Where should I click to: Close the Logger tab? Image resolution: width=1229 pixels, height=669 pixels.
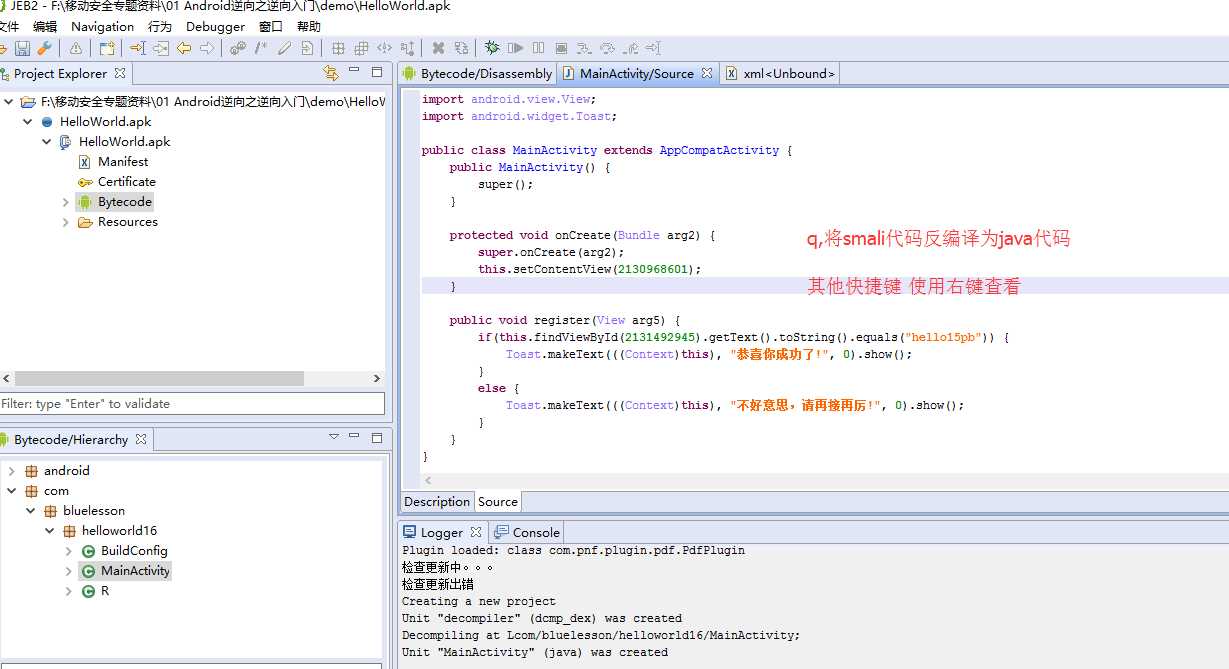click(476, 532)
